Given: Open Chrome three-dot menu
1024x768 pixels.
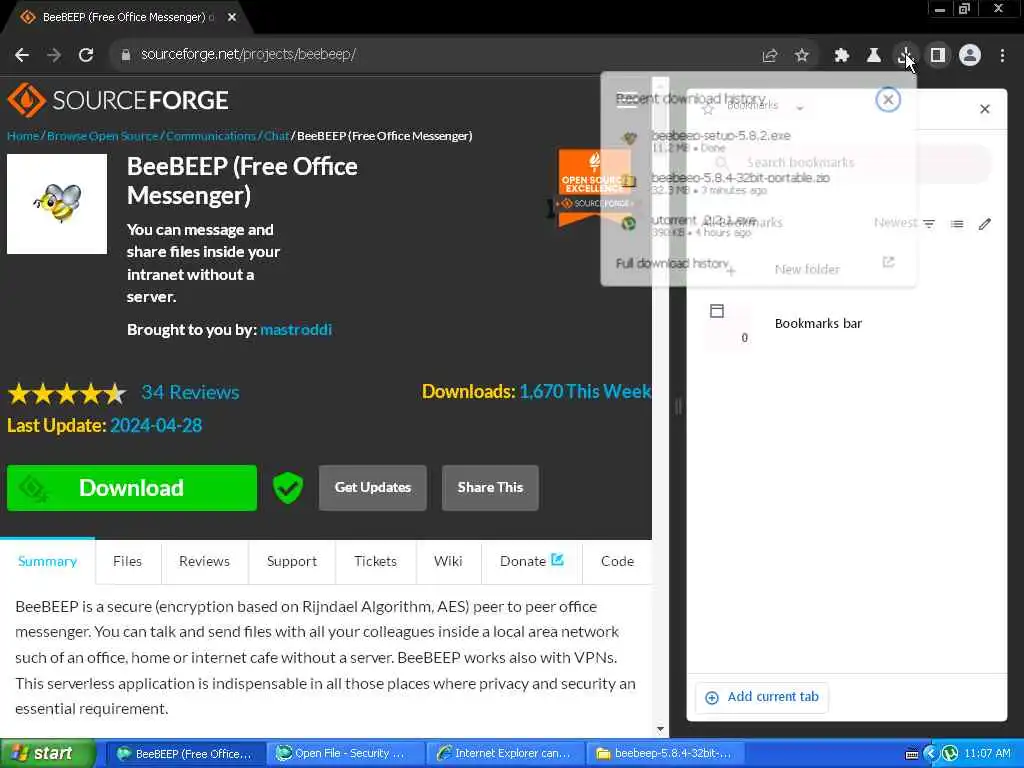Looking at the screenshot, I should [x=1002, y=56].
